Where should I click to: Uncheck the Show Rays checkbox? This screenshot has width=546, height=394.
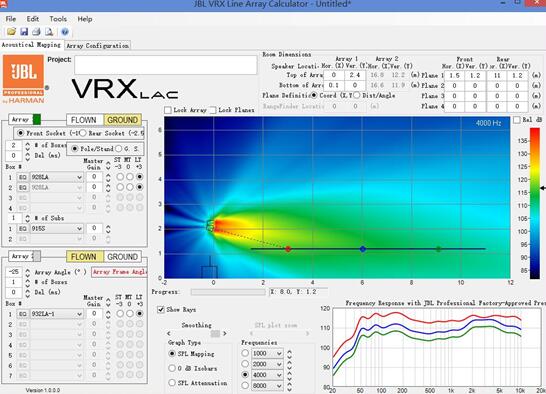(x=161, y=309)
